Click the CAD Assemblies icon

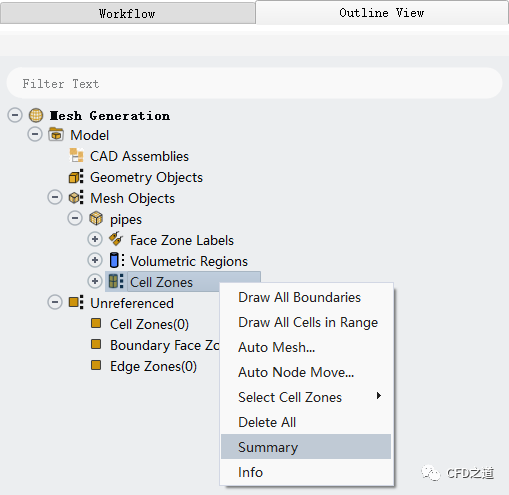click(76, 156)
